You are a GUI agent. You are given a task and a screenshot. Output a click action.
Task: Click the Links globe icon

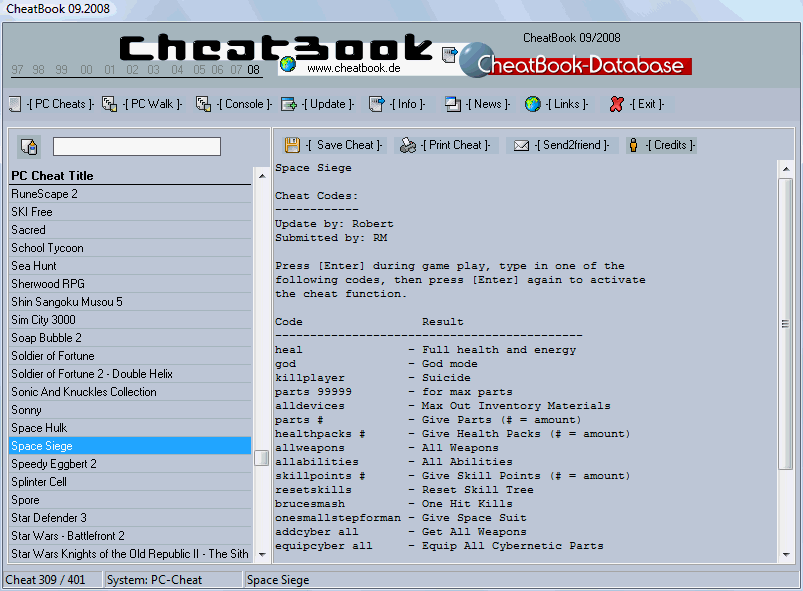[x=533, y=104]
